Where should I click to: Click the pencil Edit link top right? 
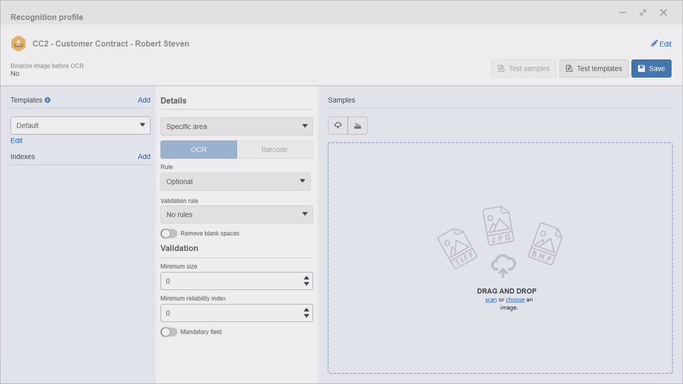tap(661, 44)
